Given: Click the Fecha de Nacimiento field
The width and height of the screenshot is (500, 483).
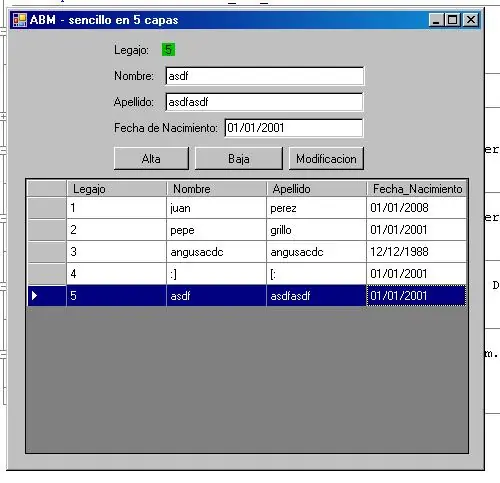Looking at the screenshot, I should pos(294,128).
